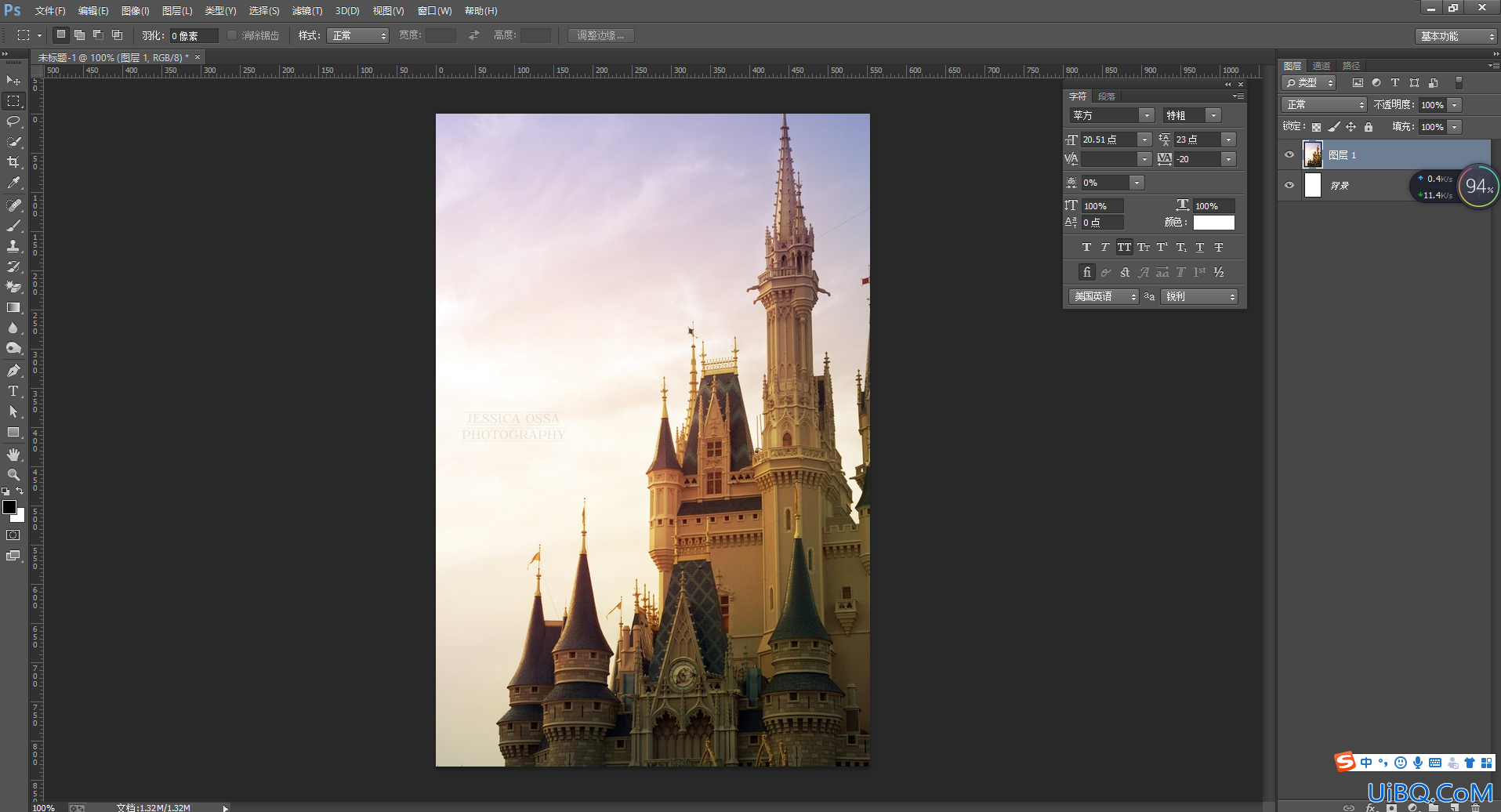Open the 图像(I) menu
1501x812 pixels.
pyautogui.click(x=135, y=11)
